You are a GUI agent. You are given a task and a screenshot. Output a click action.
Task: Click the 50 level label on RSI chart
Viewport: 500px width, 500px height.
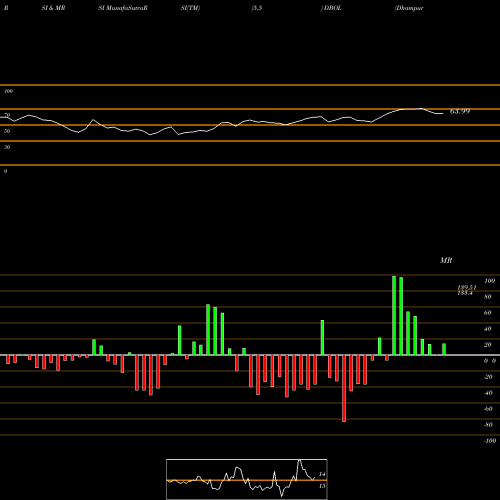click(7, 131)
